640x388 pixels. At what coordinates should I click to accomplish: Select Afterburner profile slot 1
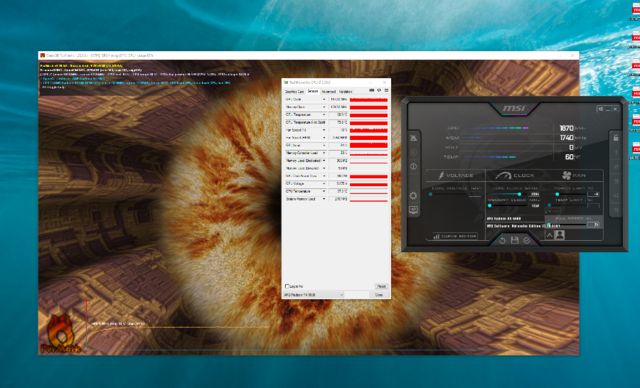pos(616,152)
